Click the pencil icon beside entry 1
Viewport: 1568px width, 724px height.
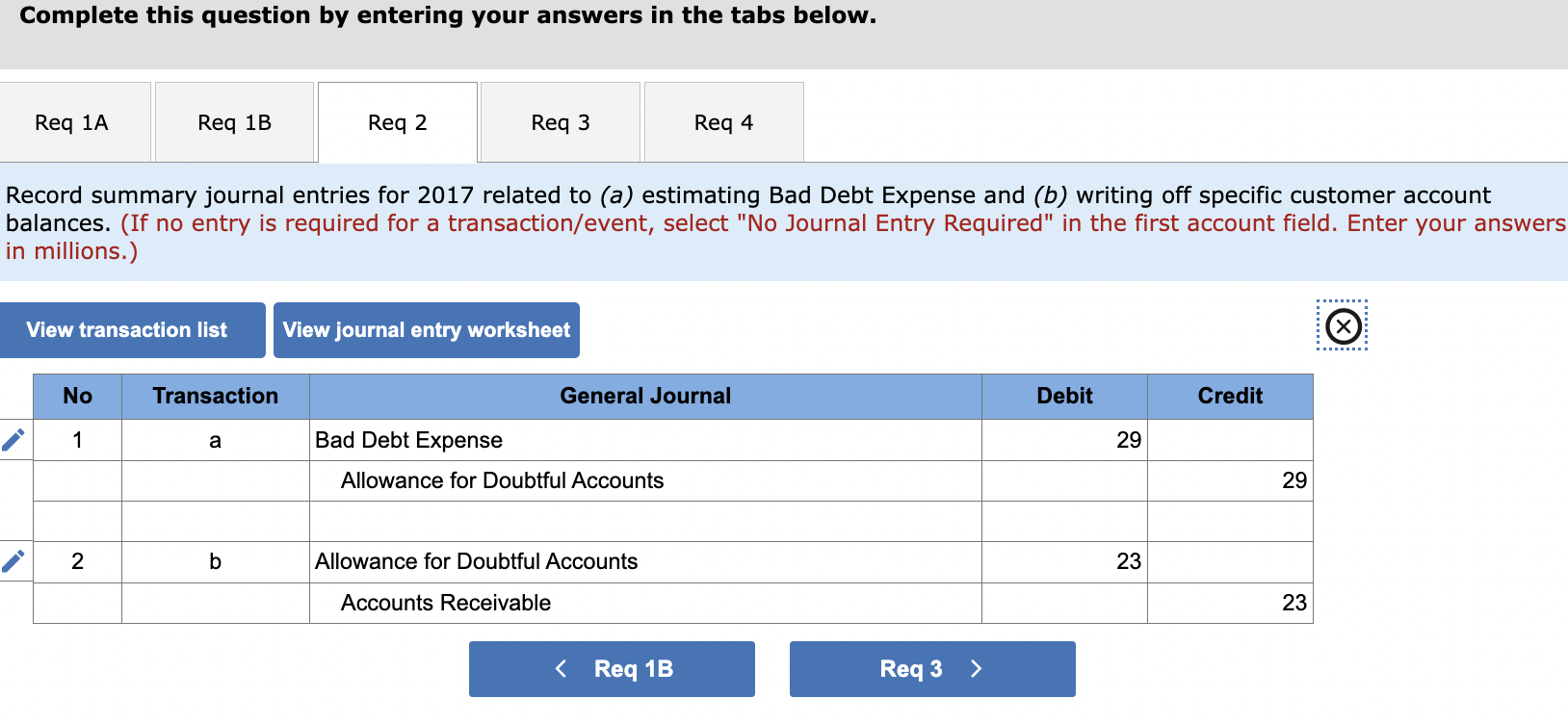pos(13,440)
